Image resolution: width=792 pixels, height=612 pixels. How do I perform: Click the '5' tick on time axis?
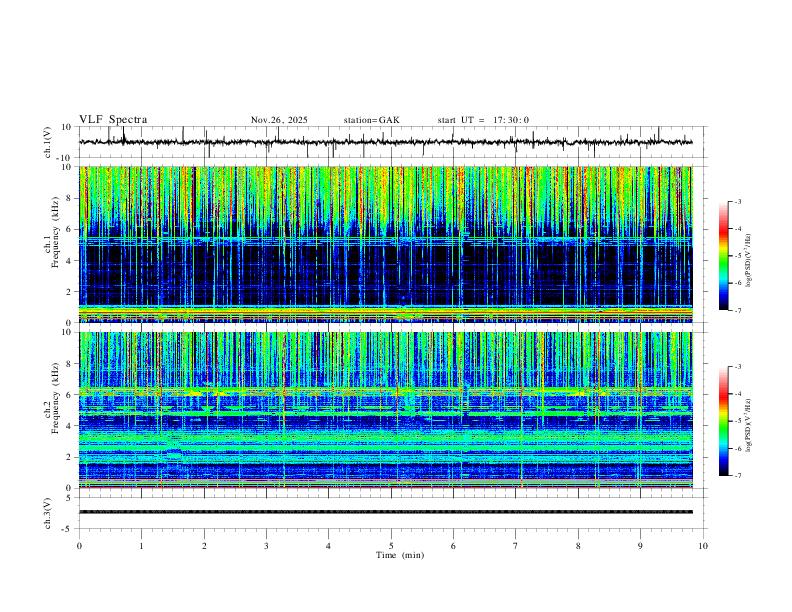point(391,546)
